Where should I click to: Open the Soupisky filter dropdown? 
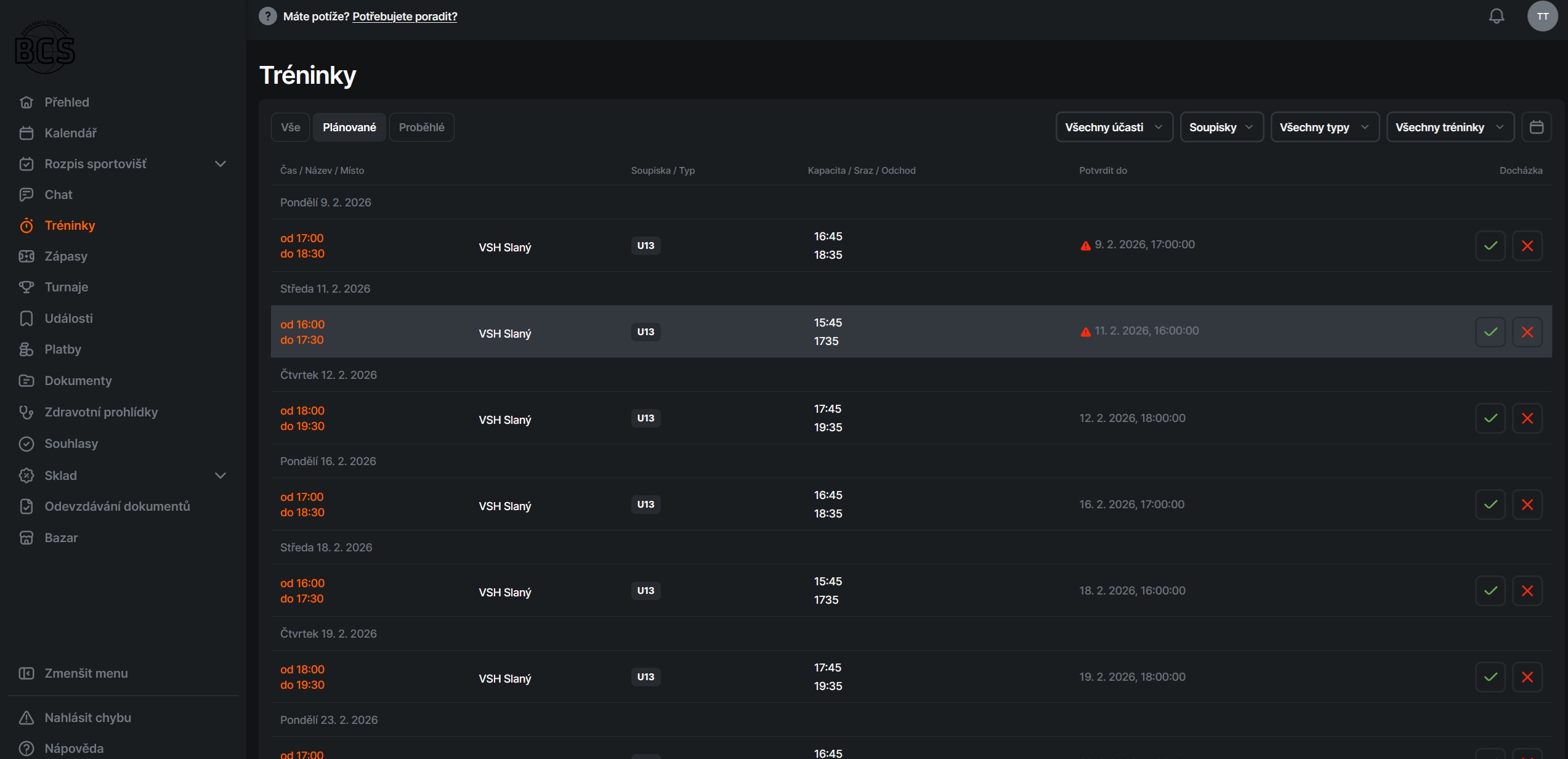(1221, 128)
